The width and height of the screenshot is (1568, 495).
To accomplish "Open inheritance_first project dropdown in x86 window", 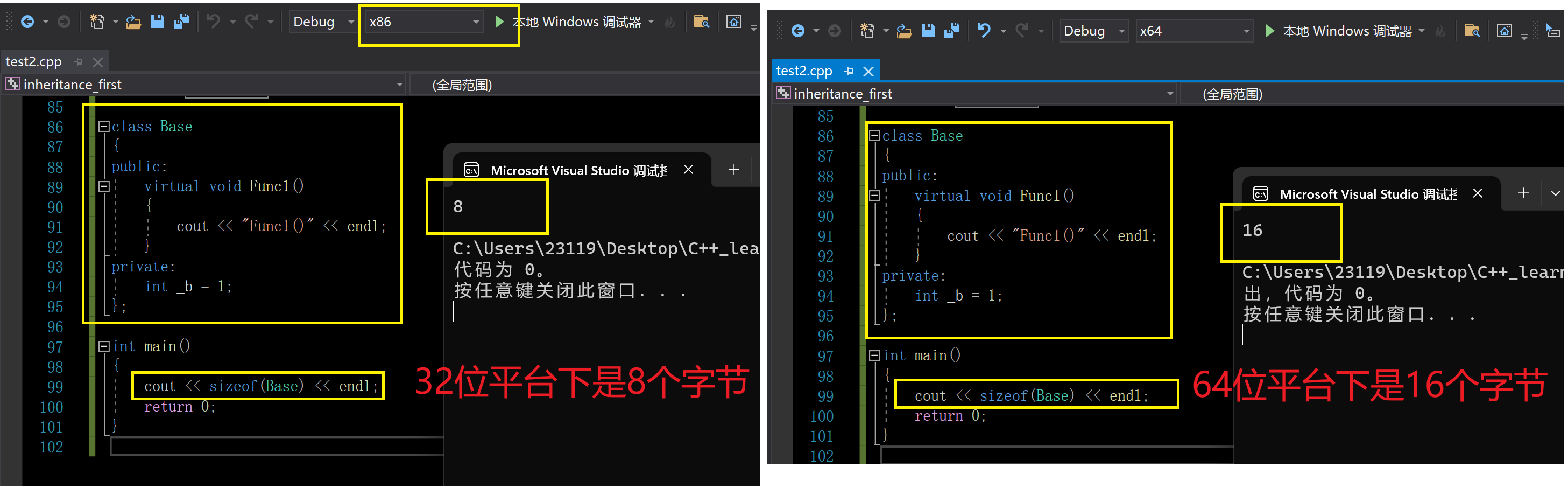I will point(204,85).
